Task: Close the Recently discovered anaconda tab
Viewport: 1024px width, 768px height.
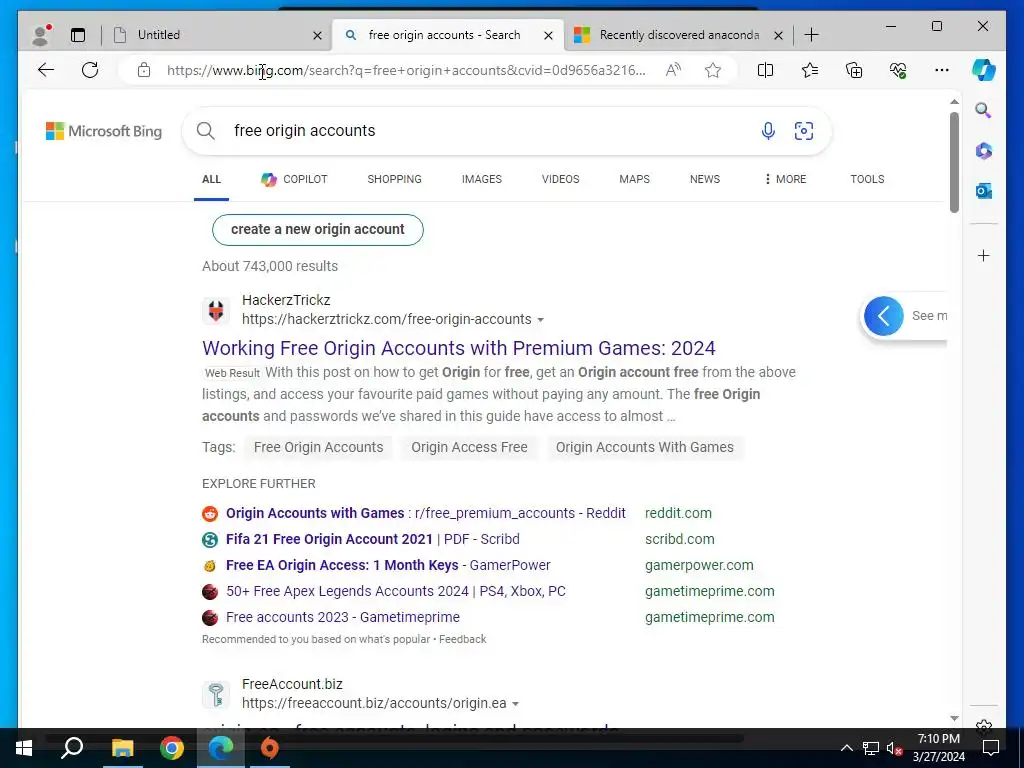Action: click(x=778, y=35)
